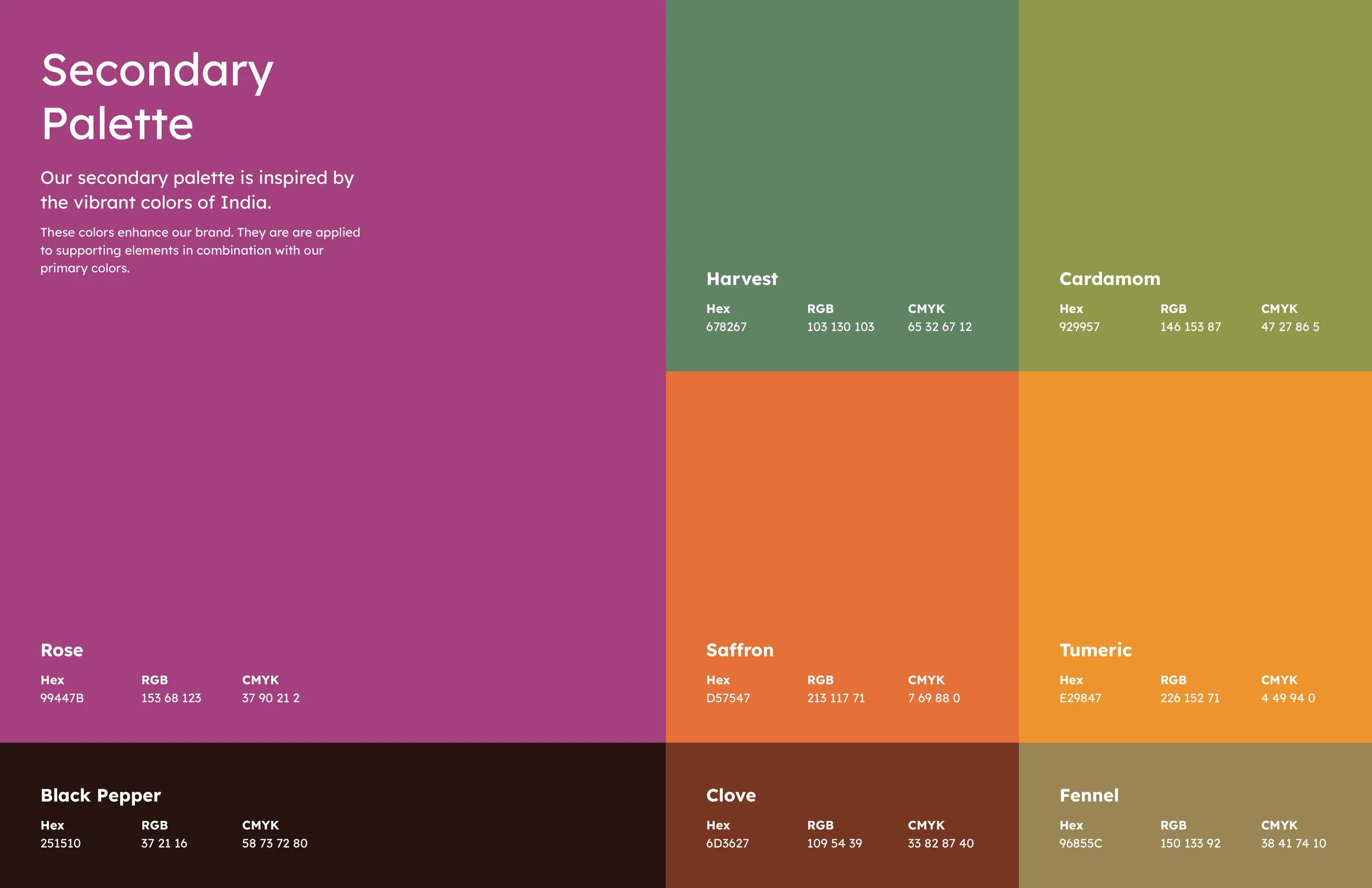Select Harvest hex value 678267
The width and height of the screenshot is (1372, 888).
pyautogui.click(x=727, y=327)
